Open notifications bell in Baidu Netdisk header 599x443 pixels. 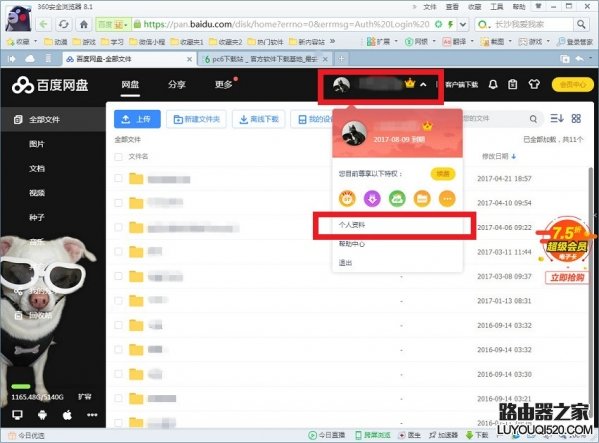click(x=493, y=84)
